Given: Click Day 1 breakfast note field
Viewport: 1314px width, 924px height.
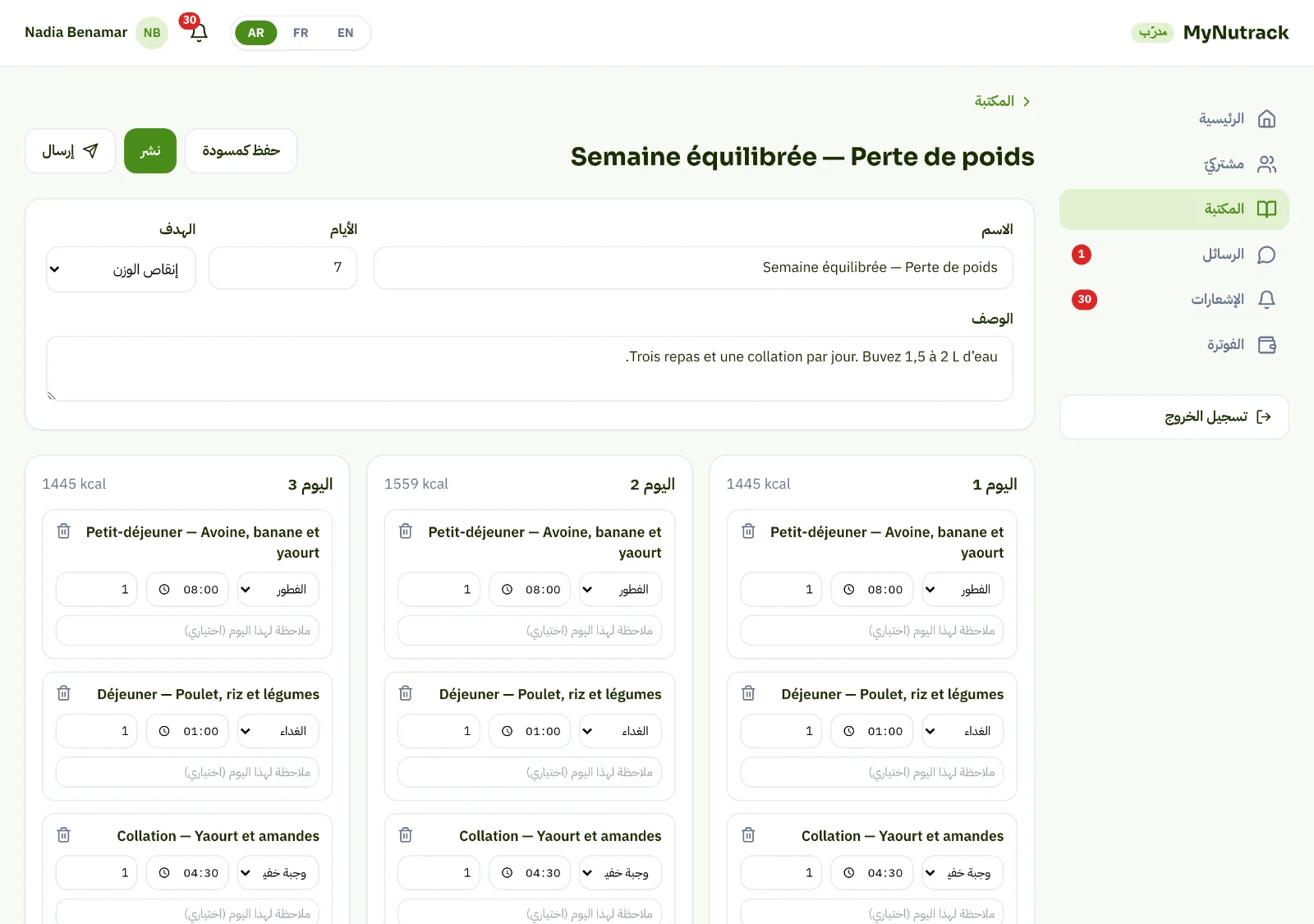Looking at the screenshot, I should [x=871, y=631].
